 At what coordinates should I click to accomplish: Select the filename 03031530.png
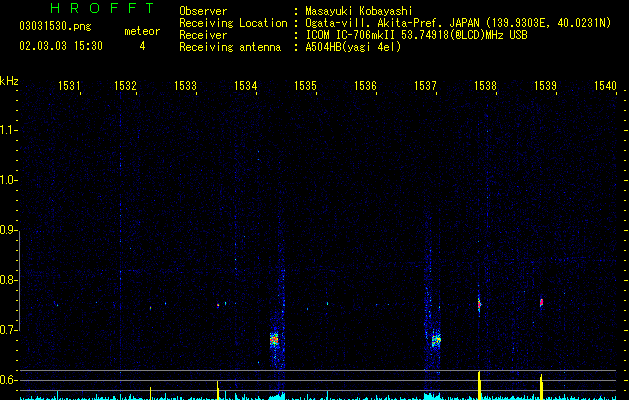click(x=55, y=26)
